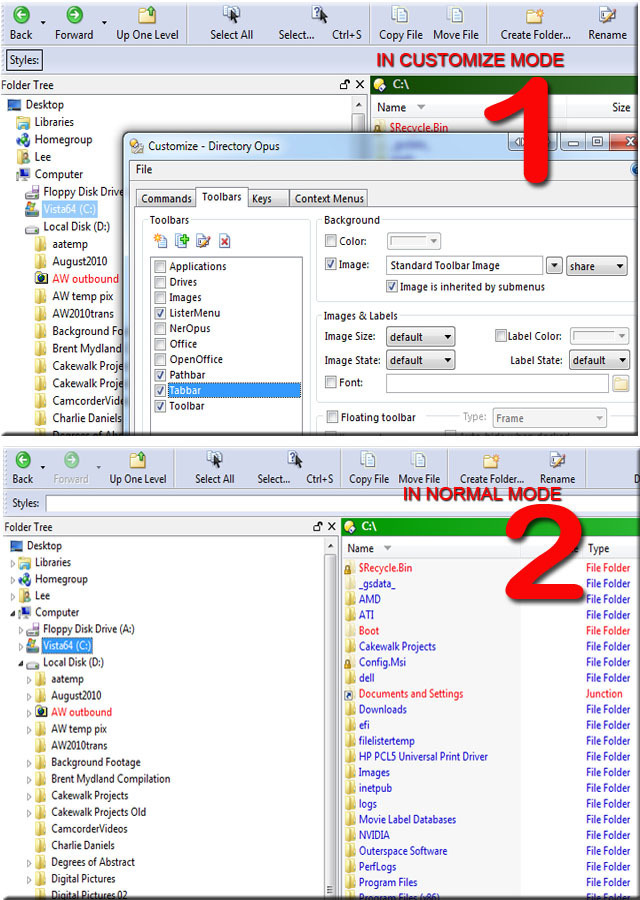
Task: Click Select All in normal-mode toolbar
Action: (215, 468)
